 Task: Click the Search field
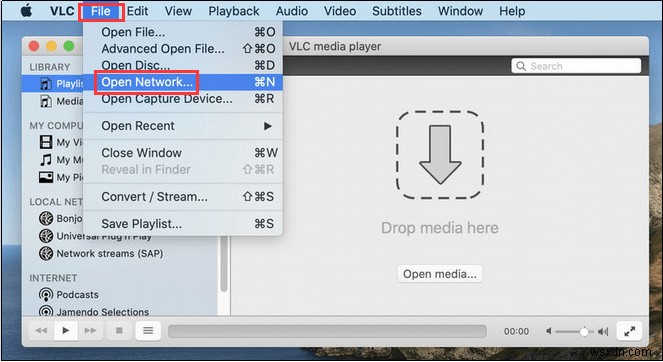576,66
